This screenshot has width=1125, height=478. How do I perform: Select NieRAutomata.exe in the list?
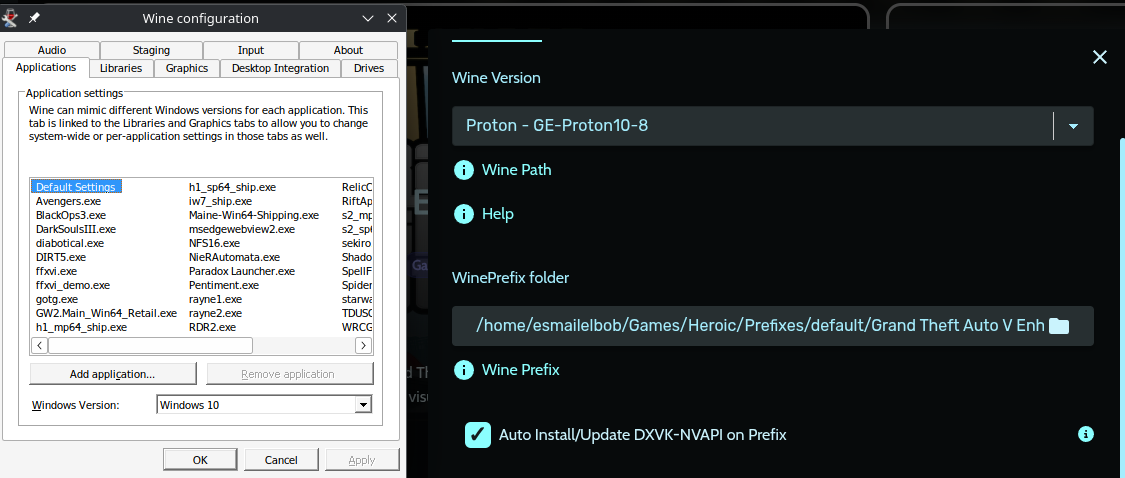click(x=234, y=257)
